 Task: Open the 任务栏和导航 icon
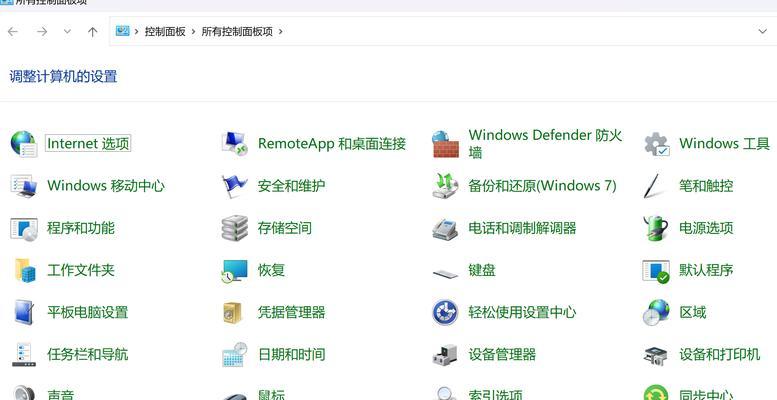pos(23,354)
